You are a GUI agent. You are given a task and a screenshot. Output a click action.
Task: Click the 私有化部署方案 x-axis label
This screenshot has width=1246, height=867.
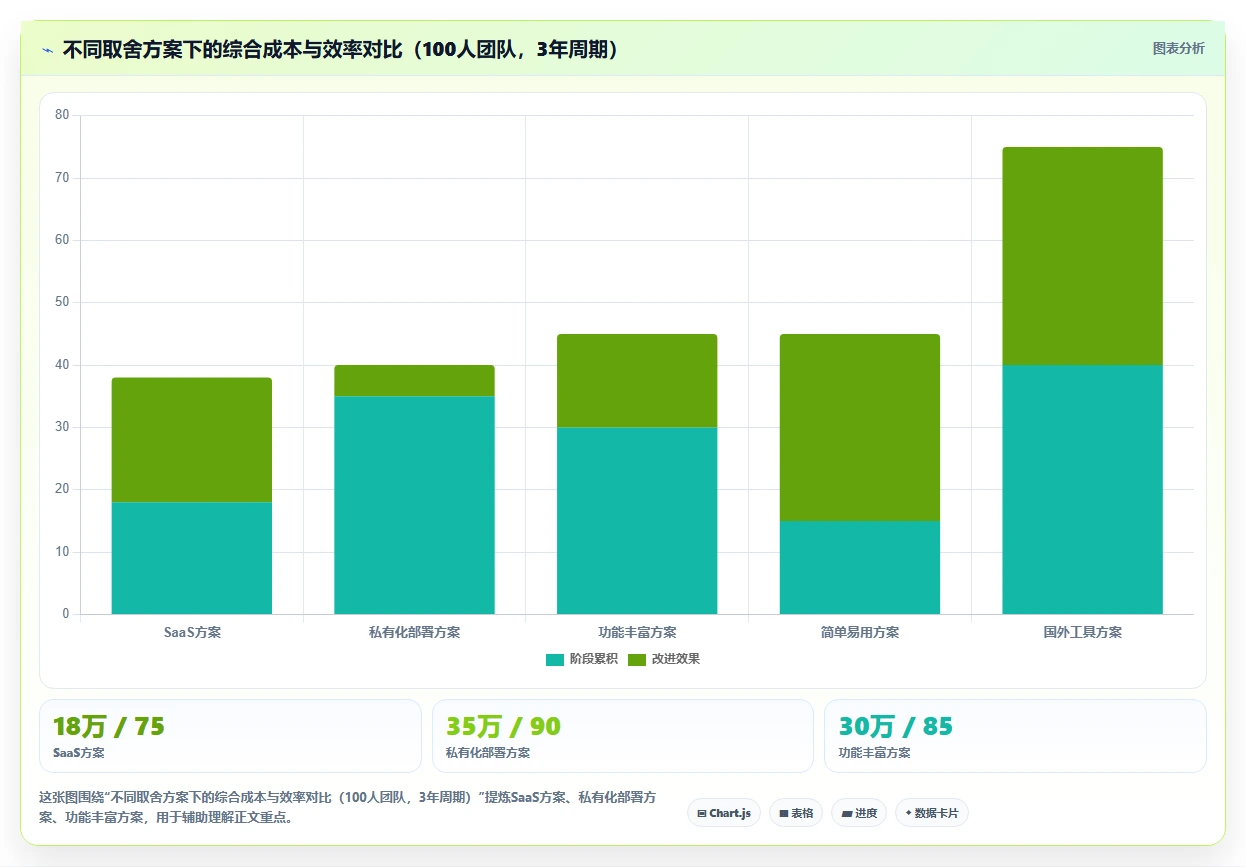click(x=414, y=632)
